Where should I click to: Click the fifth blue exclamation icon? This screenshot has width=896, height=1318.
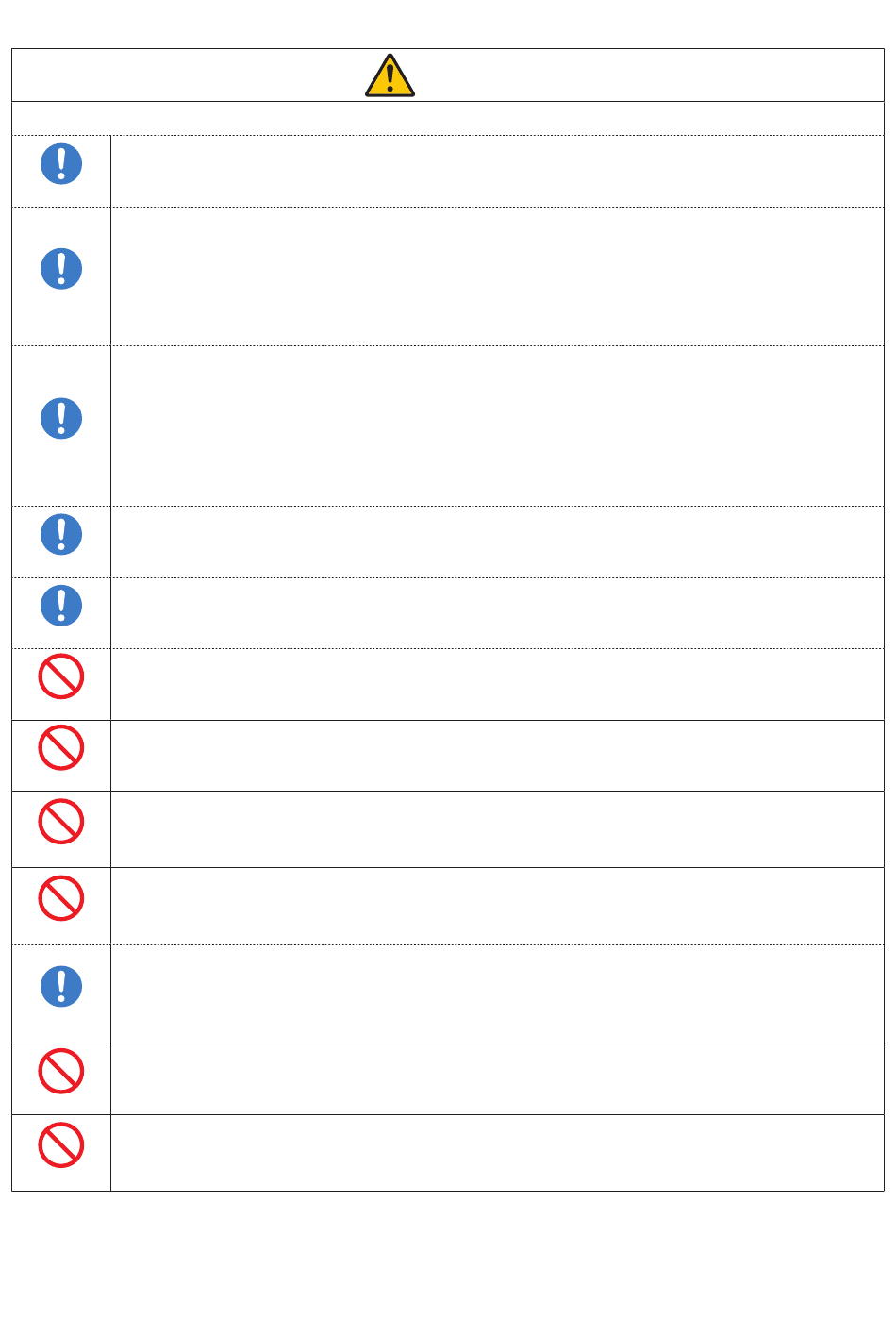point(61,606)
